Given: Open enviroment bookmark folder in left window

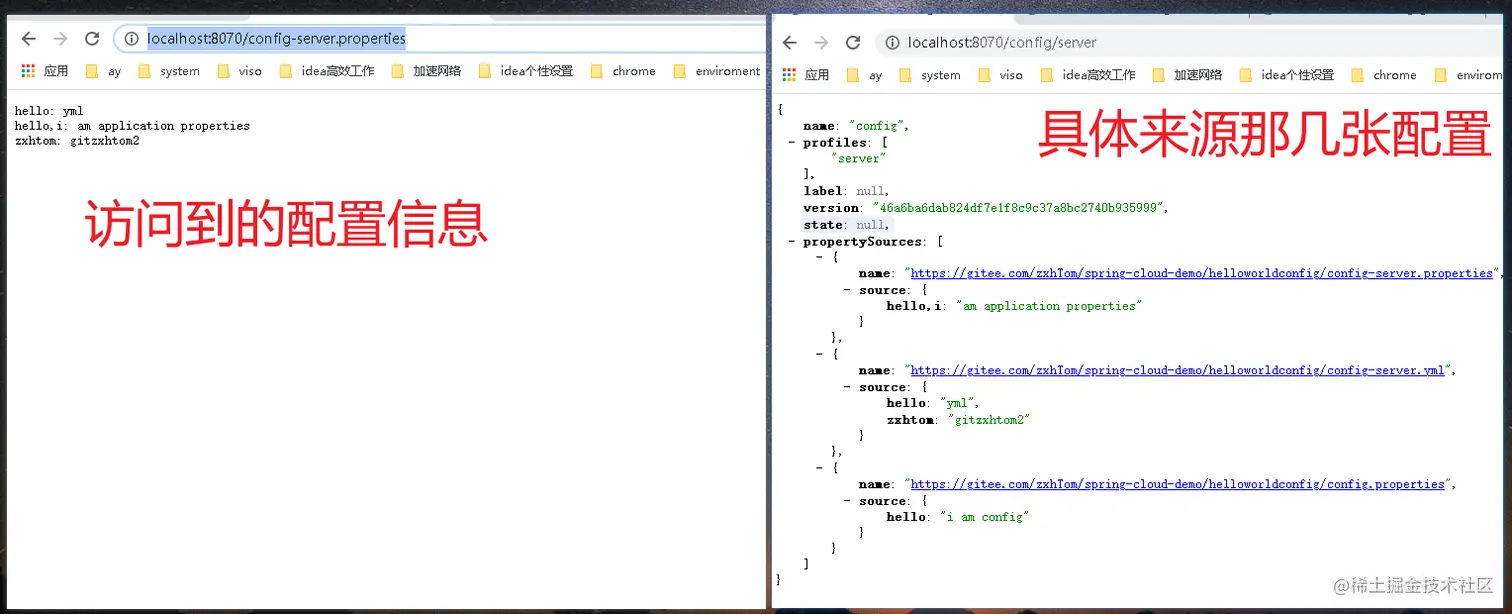Looking at the screenshot, I should 717,71.
